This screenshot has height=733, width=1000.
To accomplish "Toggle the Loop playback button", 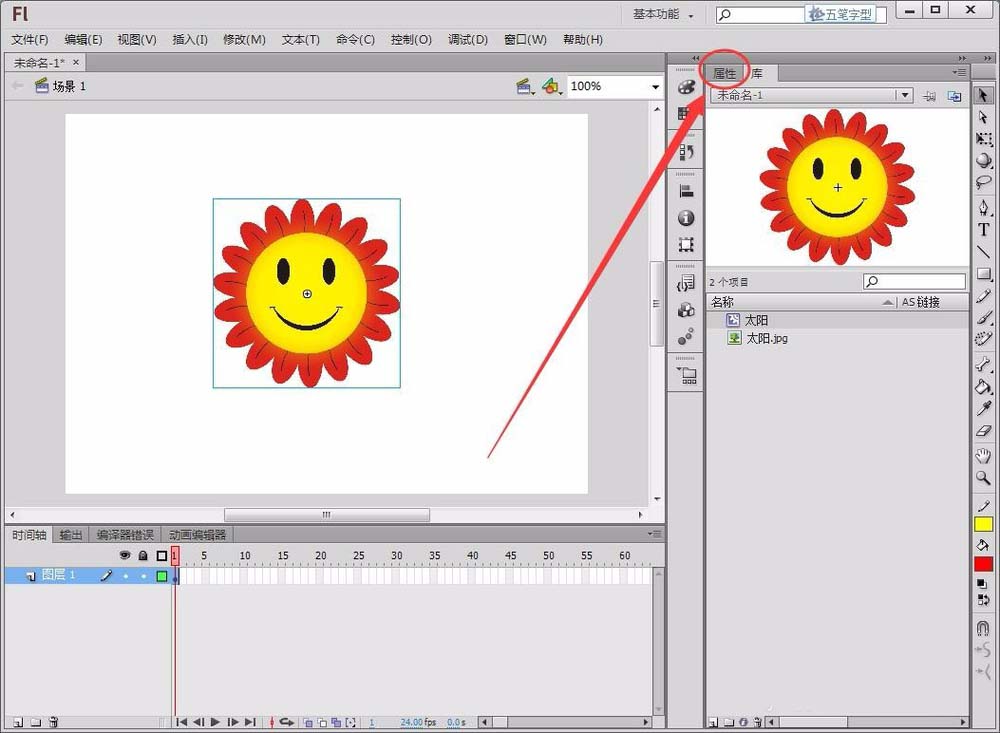I will pos(286,722).
